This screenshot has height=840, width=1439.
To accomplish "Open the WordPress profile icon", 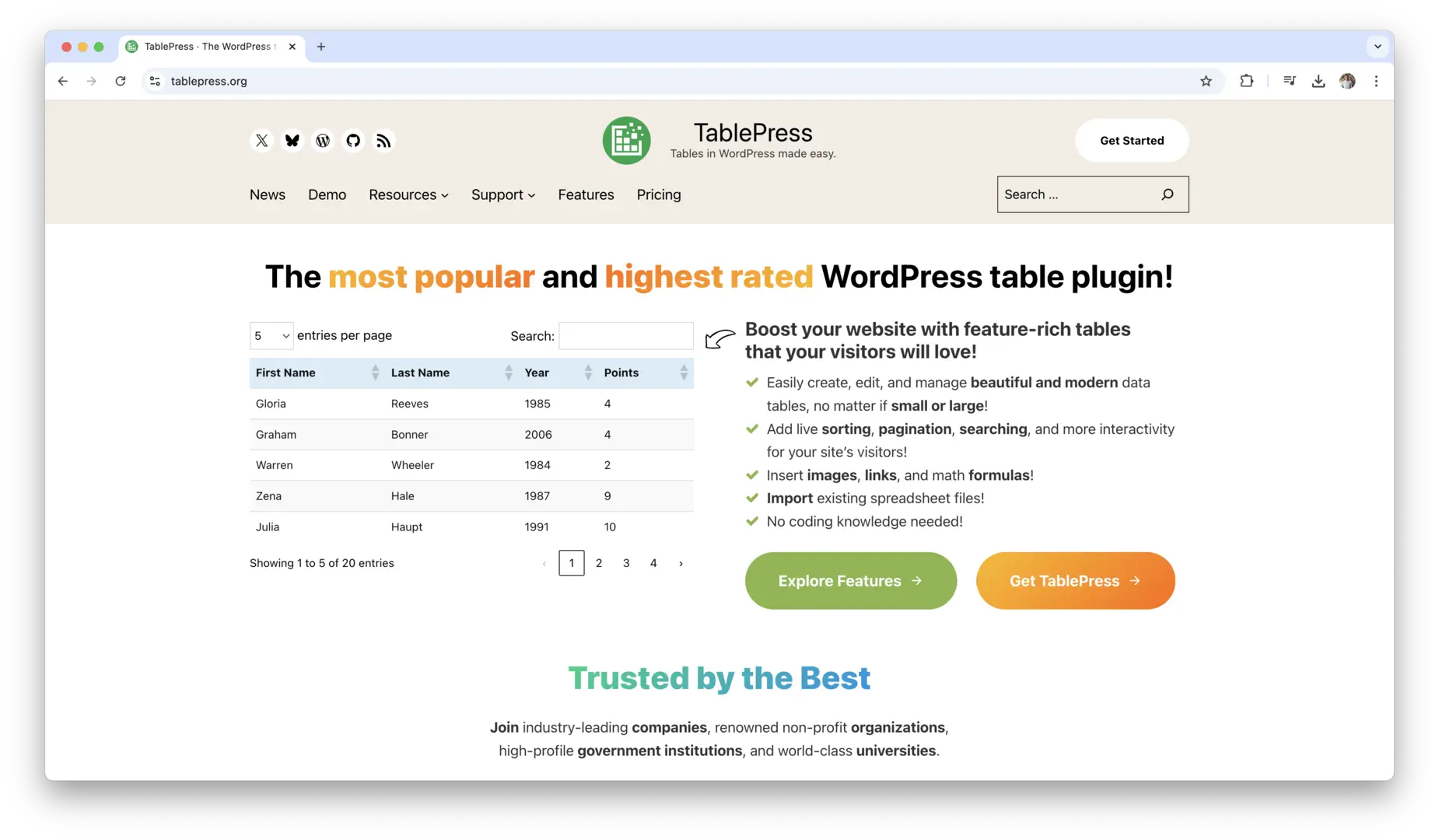I will pyautogui.click(x=323, y=141).
